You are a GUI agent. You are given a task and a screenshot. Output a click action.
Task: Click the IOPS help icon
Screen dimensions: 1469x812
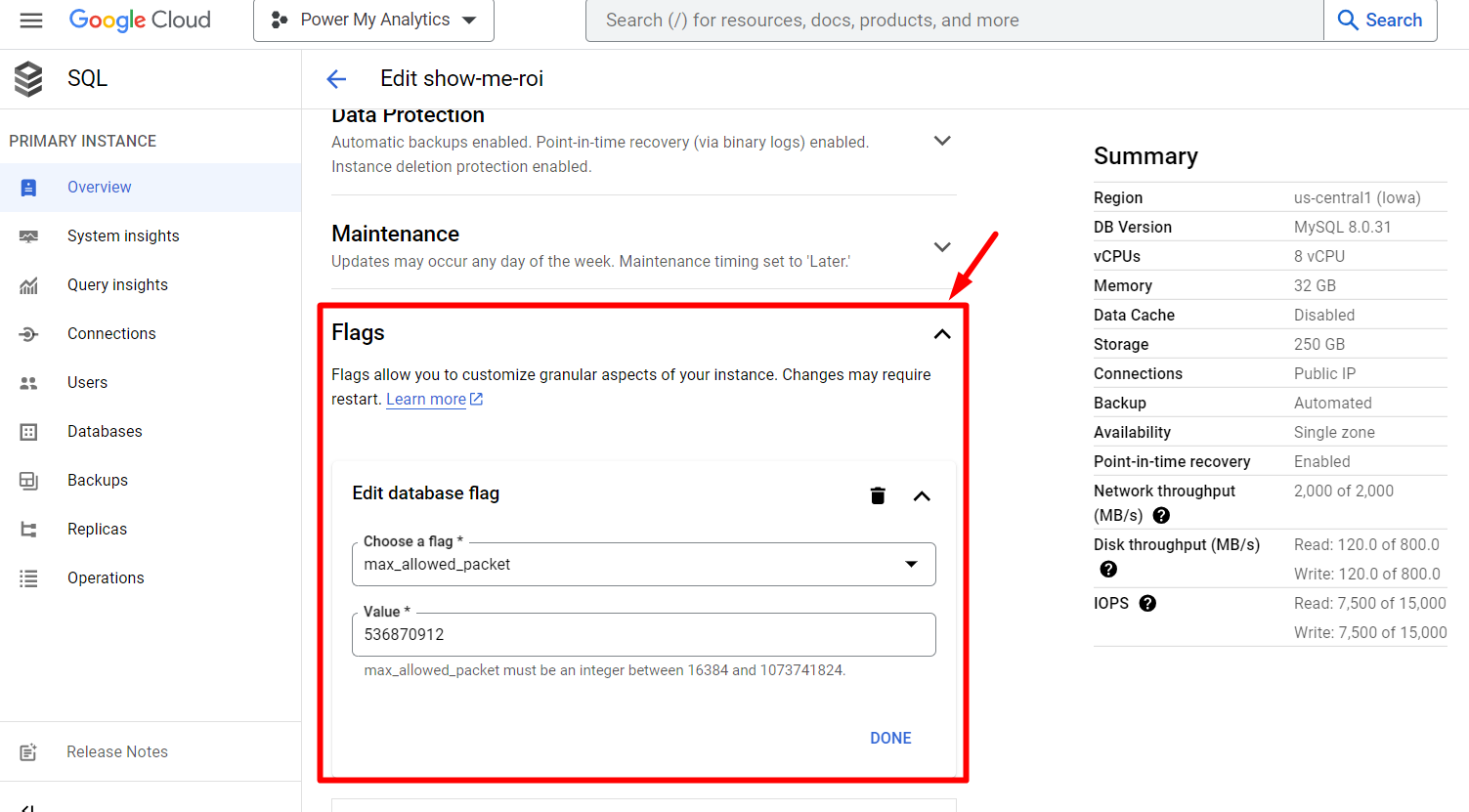coord(1147,604)
